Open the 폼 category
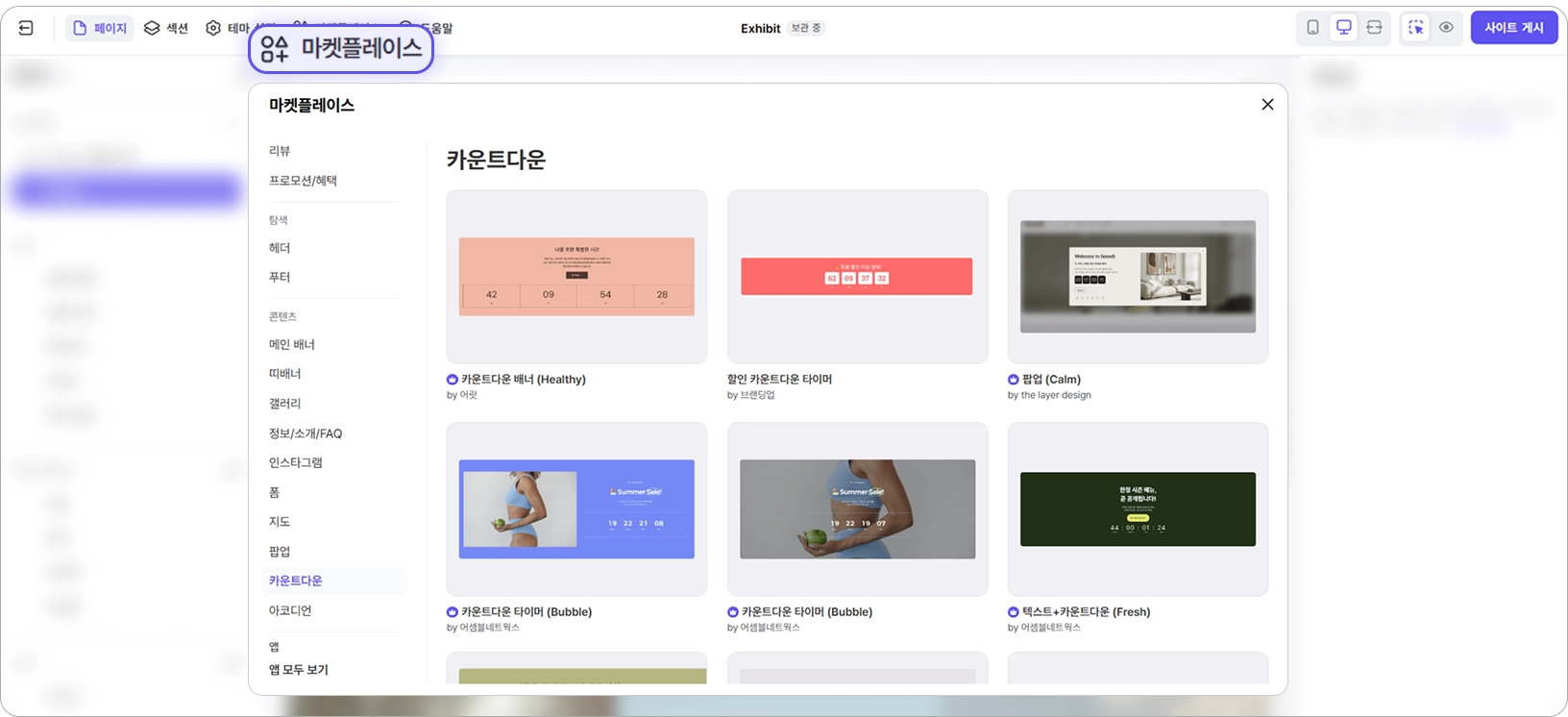 [x=275, y=492]
